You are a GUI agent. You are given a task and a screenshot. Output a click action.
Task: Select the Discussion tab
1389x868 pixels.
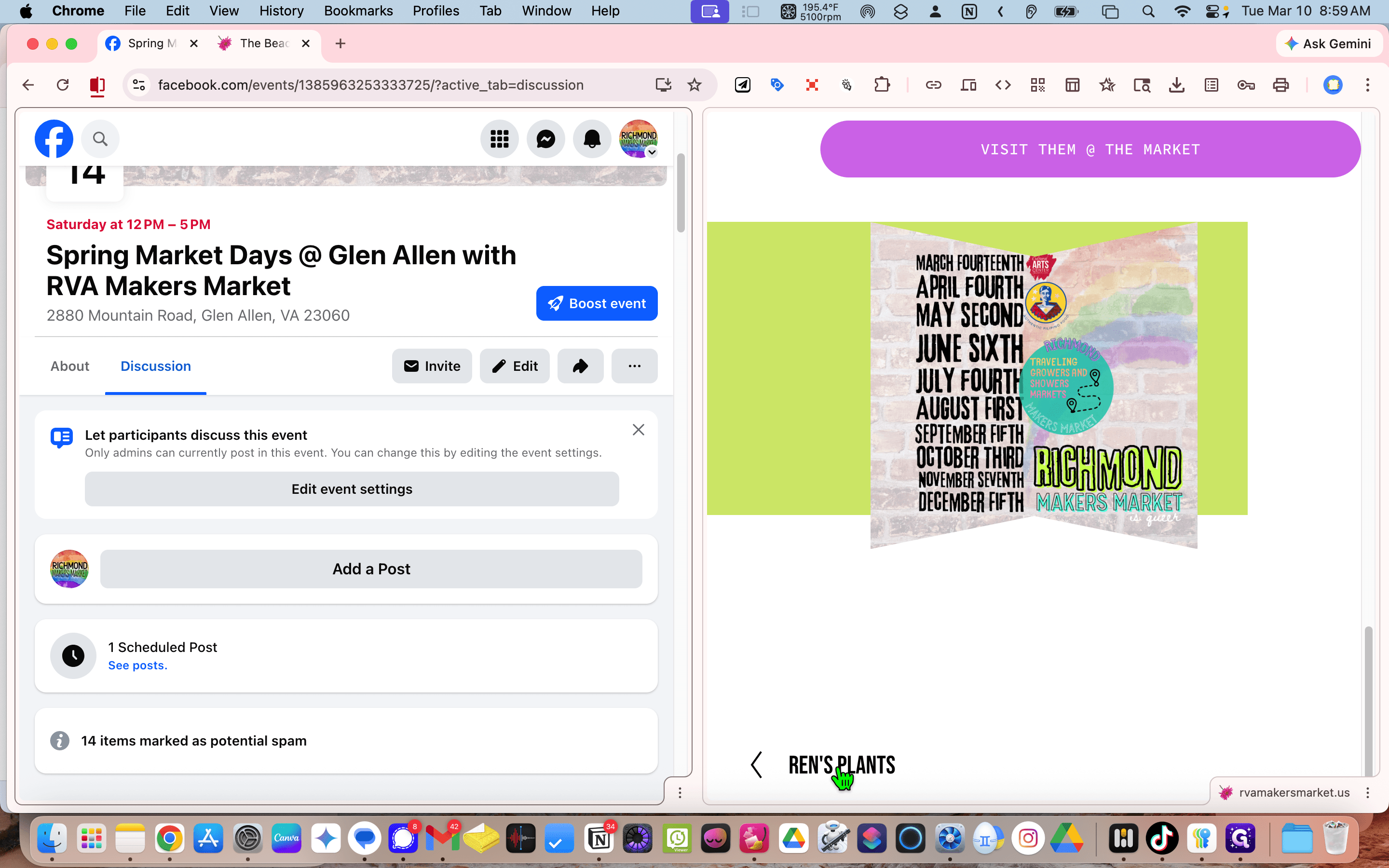pyautogui.click(x=156, y=366)
